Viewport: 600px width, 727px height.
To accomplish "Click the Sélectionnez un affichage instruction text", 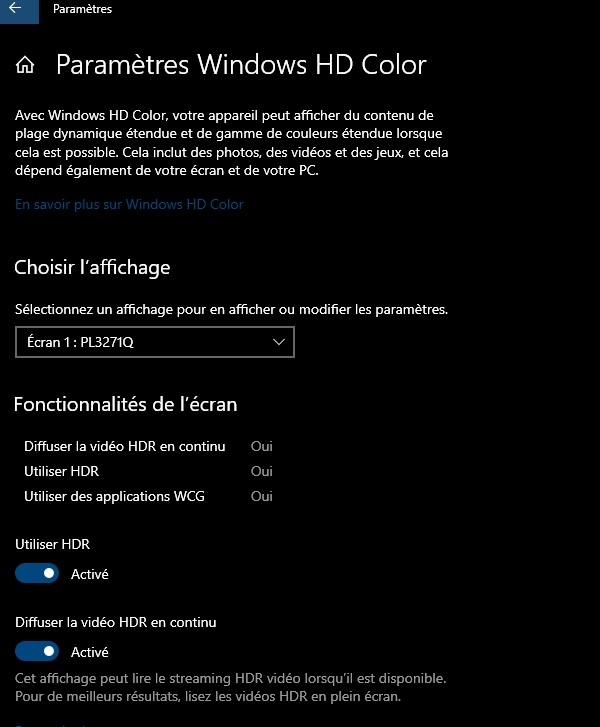I will [x=231, y=309].
